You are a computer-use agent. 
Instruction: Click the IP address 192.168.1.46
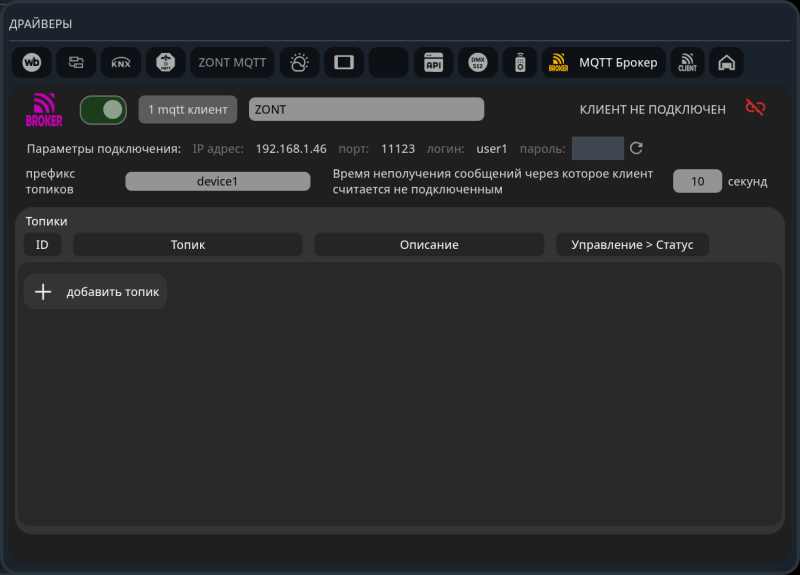pos(291,149)
